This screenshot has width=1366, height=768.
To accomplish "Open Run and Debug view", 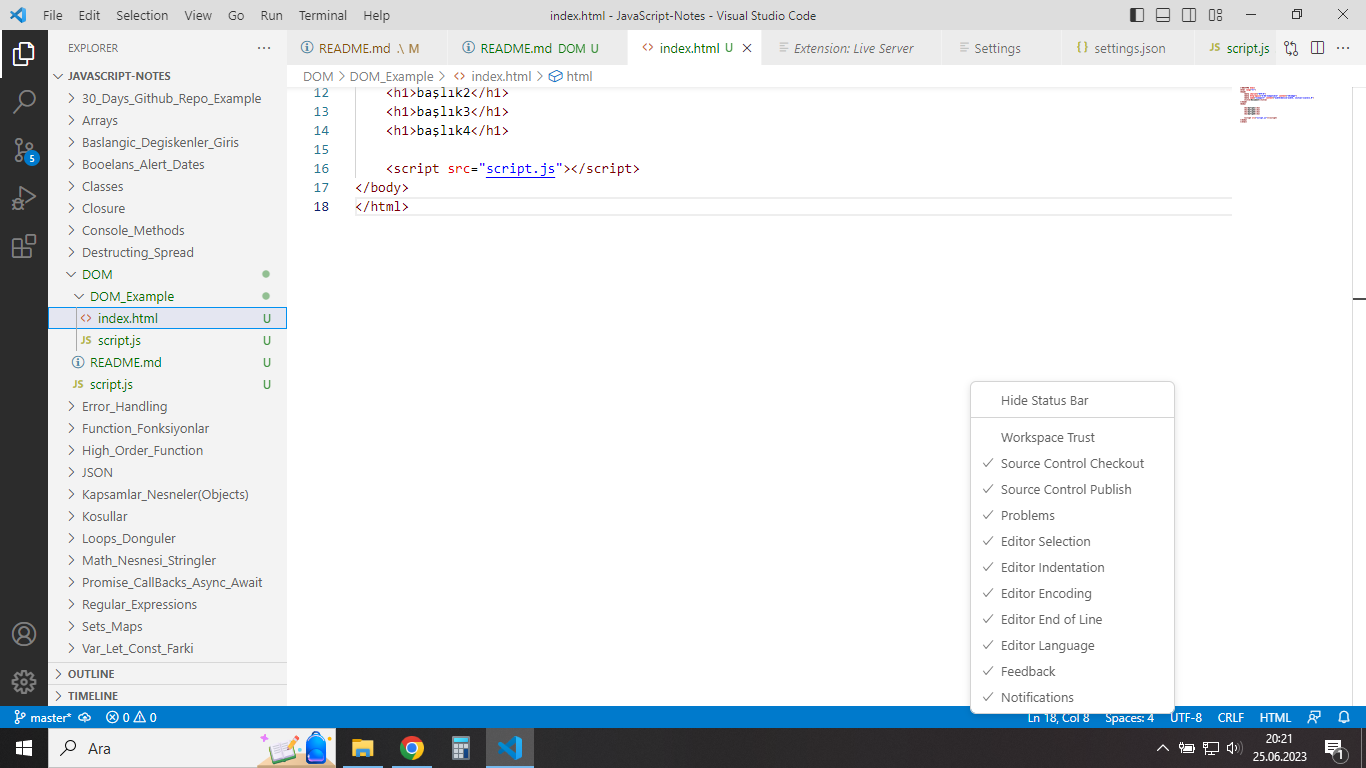I will (24, 198).
